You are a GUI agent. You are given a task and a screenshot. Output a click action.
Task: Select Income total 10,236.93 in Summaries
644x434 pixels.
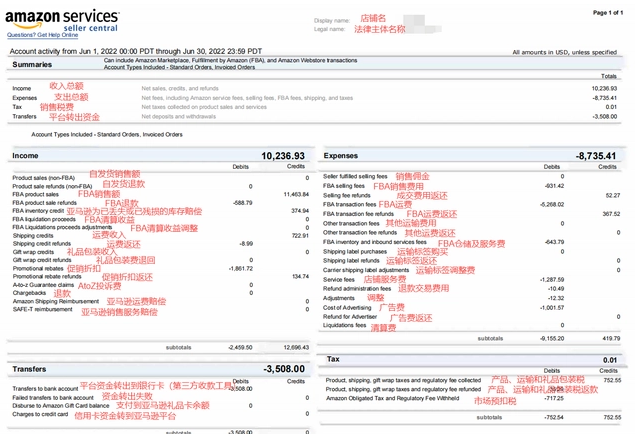[604, 89]
